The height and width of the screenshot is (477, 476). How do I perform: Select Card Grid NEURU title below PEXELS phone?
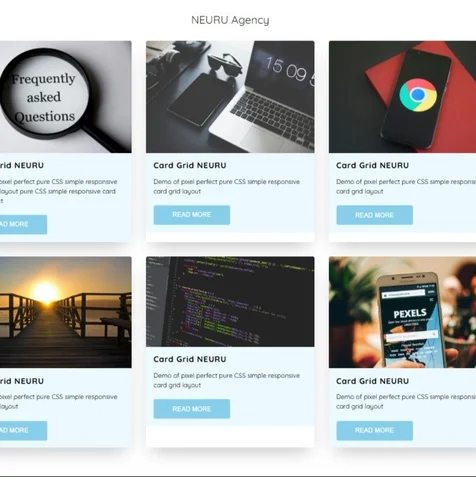click(x=372, y=381)
